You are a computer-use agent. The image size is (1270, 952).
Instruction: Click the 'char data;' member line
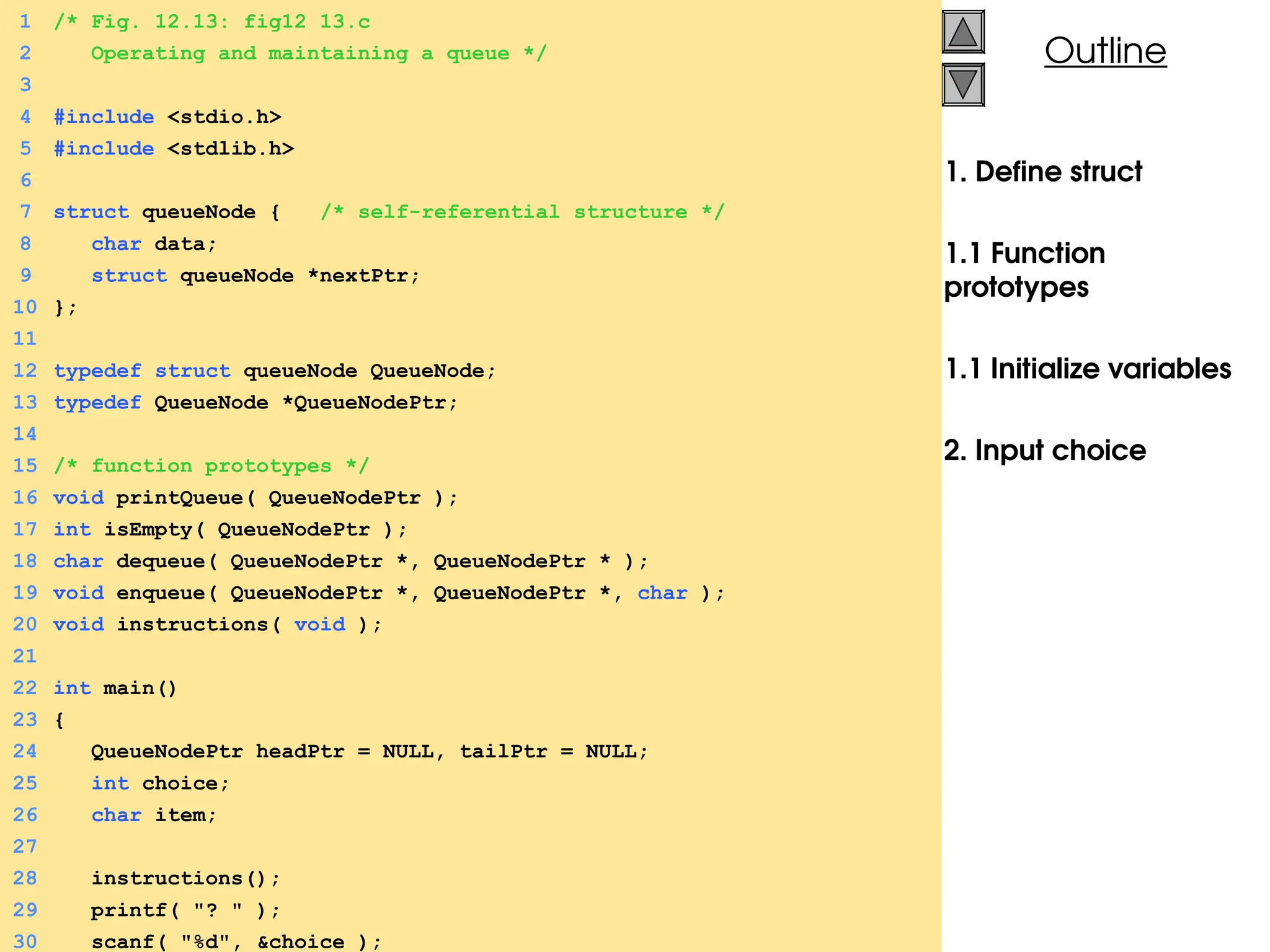click(154, 244)
